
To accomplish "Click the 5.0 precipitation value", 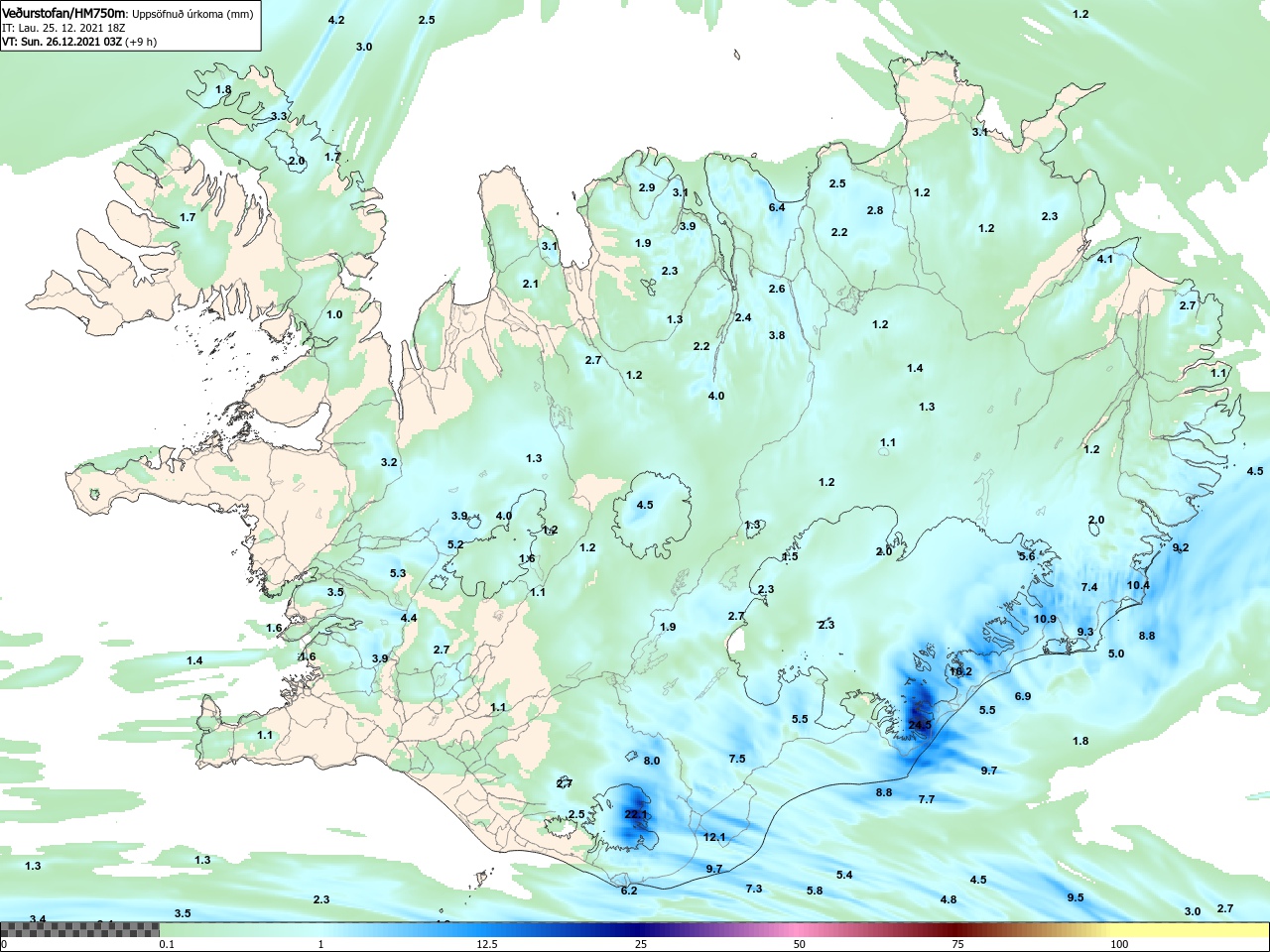I will coord(1116,654).
